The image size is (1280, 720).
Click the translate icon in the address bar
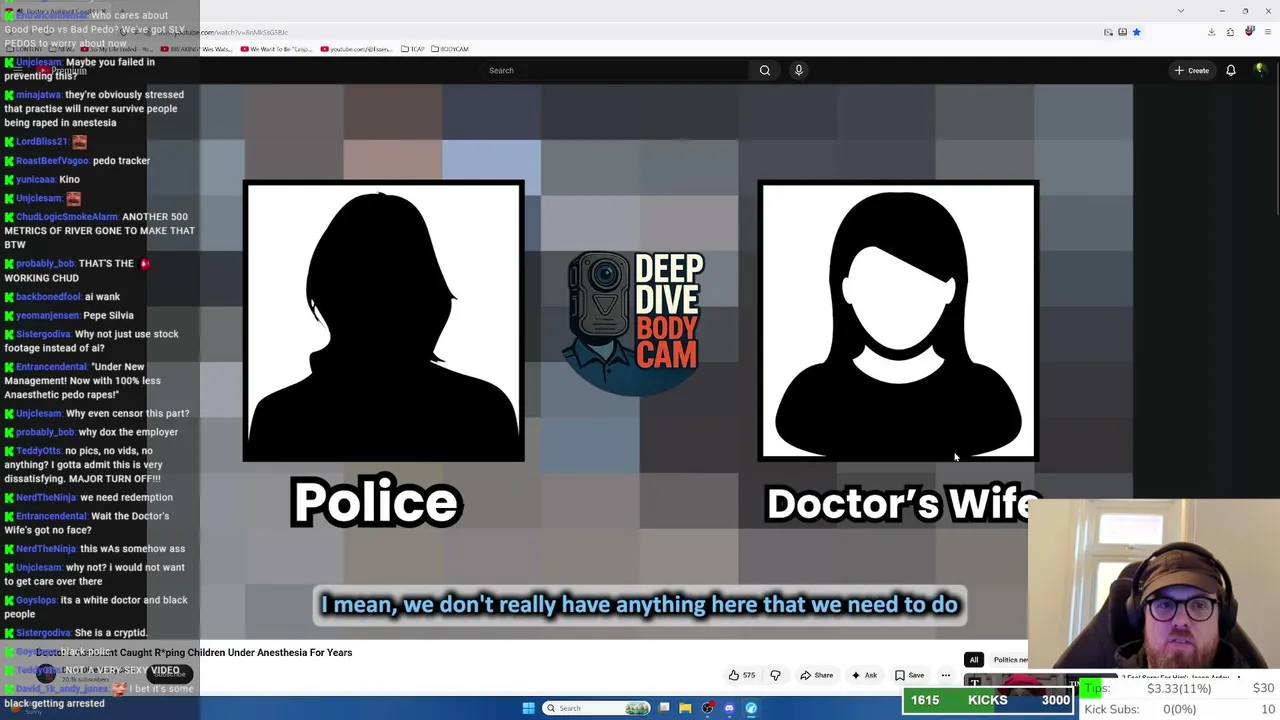point(1122,32)
